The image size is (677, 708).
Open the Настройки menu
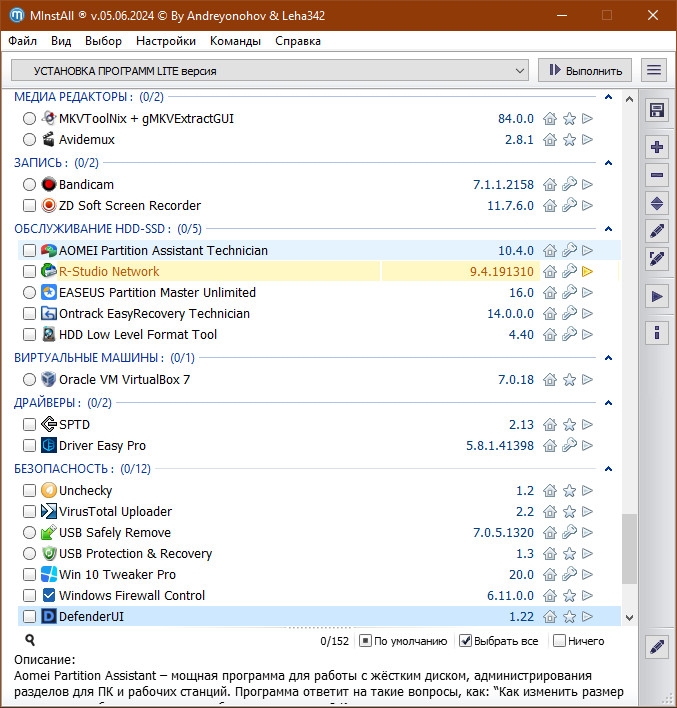coord(166,41)
